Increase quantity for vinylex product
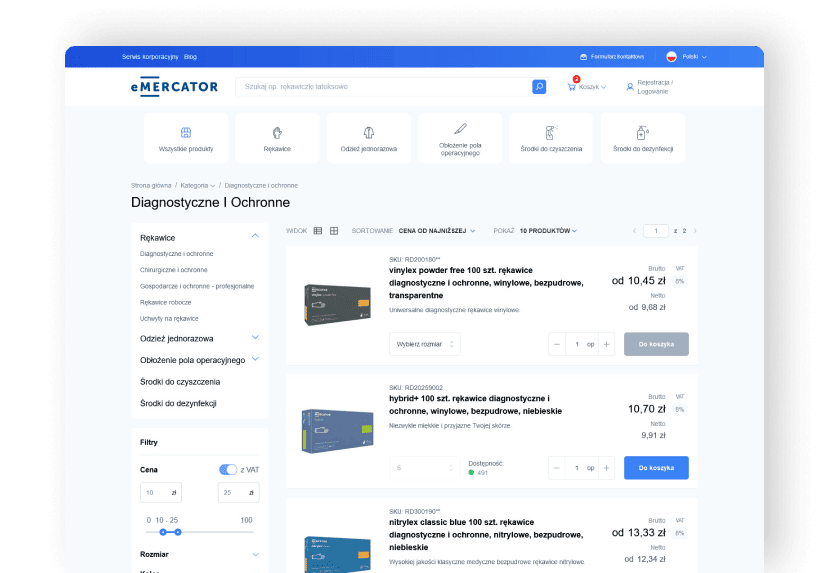This screenshot has width=830, height=573. 607,344
